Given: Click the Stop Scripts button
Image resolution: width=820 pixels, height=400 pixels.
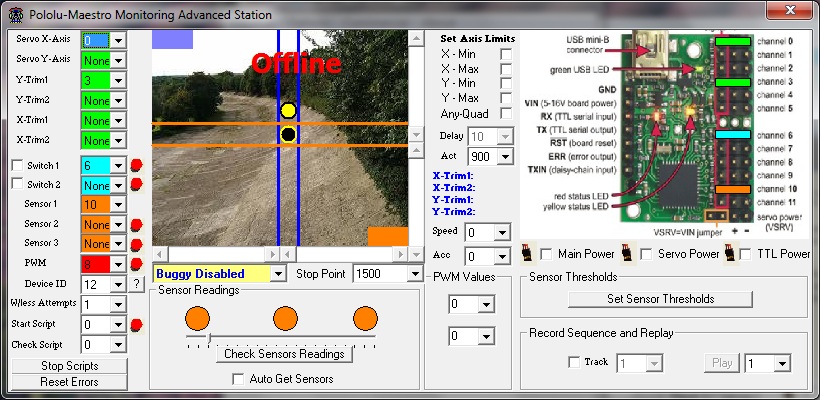Looking at the screenshot, I should tap(69, 366).
